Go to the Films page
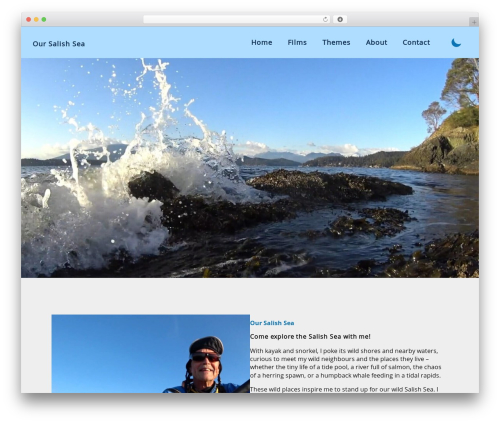Viewport: 500px width, 423px height. point(297,42)
